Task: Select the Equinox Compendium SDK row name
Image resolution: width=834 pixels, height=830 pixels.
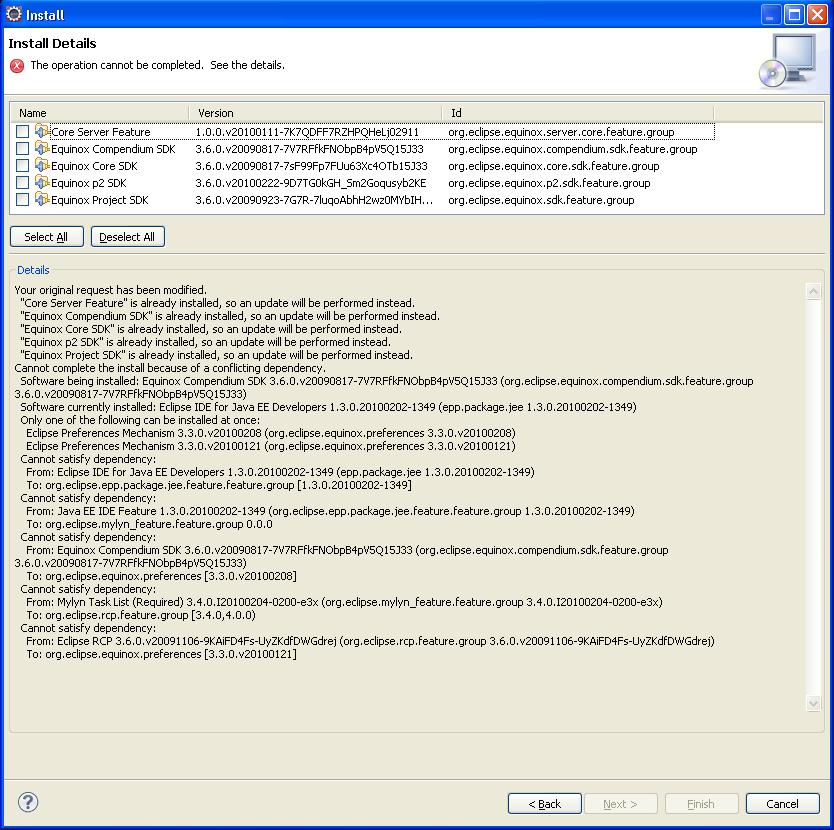Action: coord(113,149)
